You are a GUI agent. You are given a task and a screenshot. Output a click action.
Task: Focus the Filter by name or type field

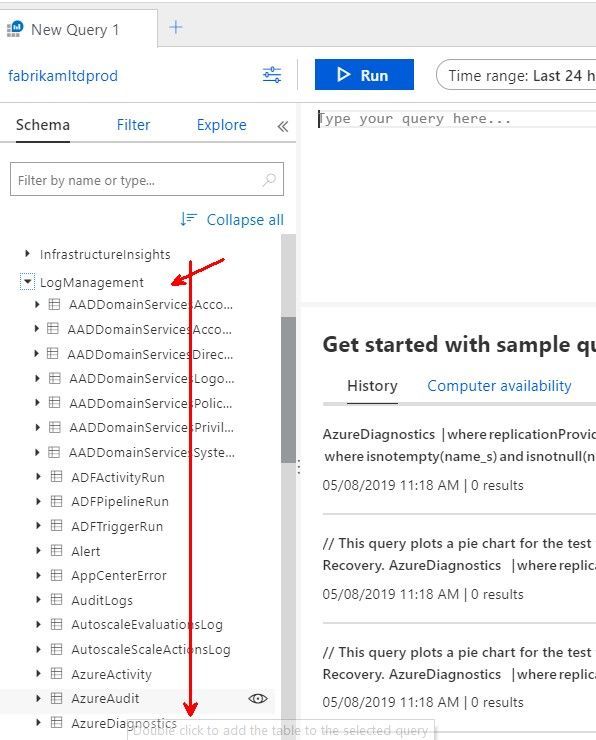pos(147,179)
